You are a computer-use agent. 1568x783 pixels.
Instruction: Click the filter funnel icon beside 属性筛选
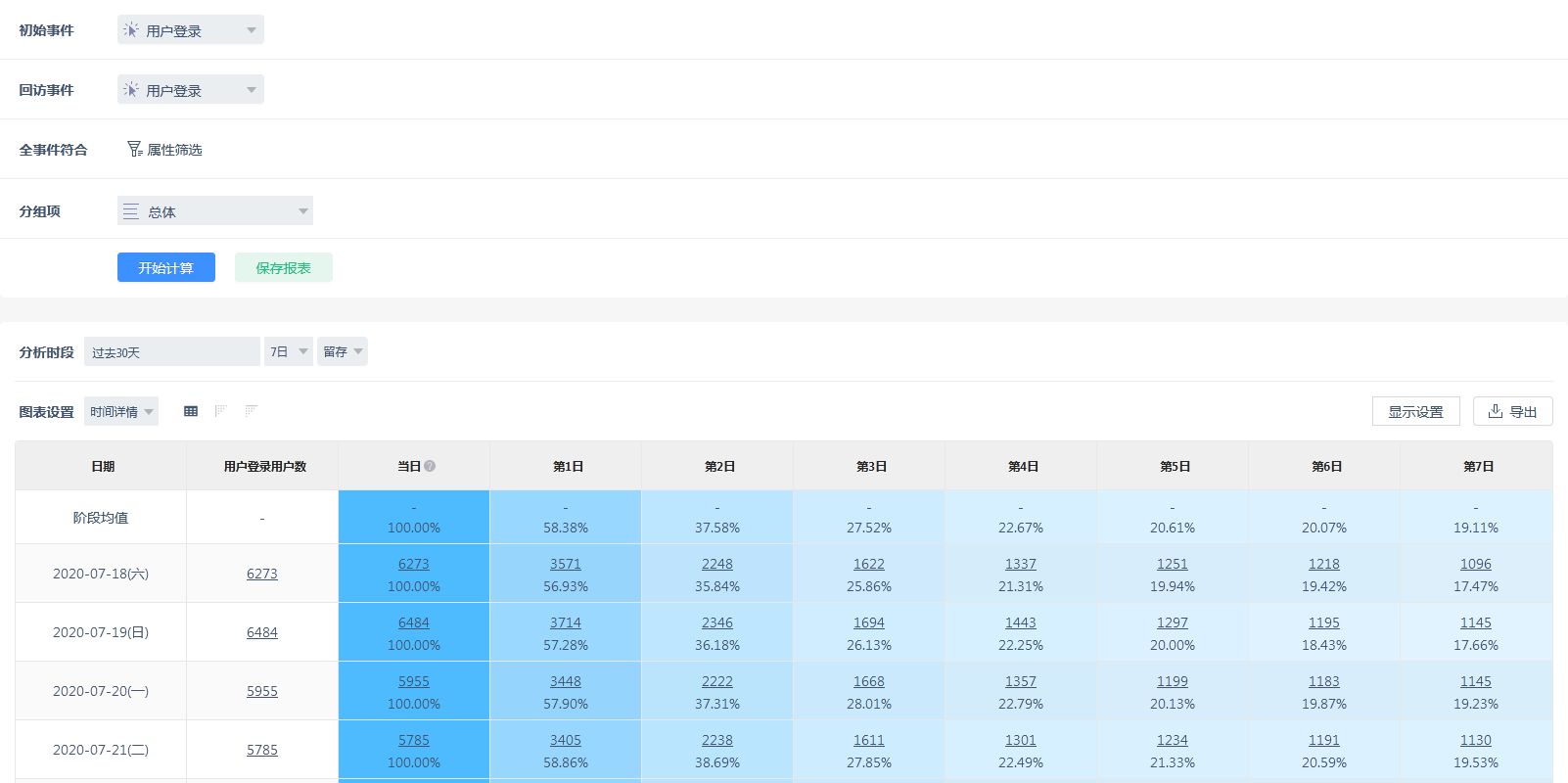point(134,149)
